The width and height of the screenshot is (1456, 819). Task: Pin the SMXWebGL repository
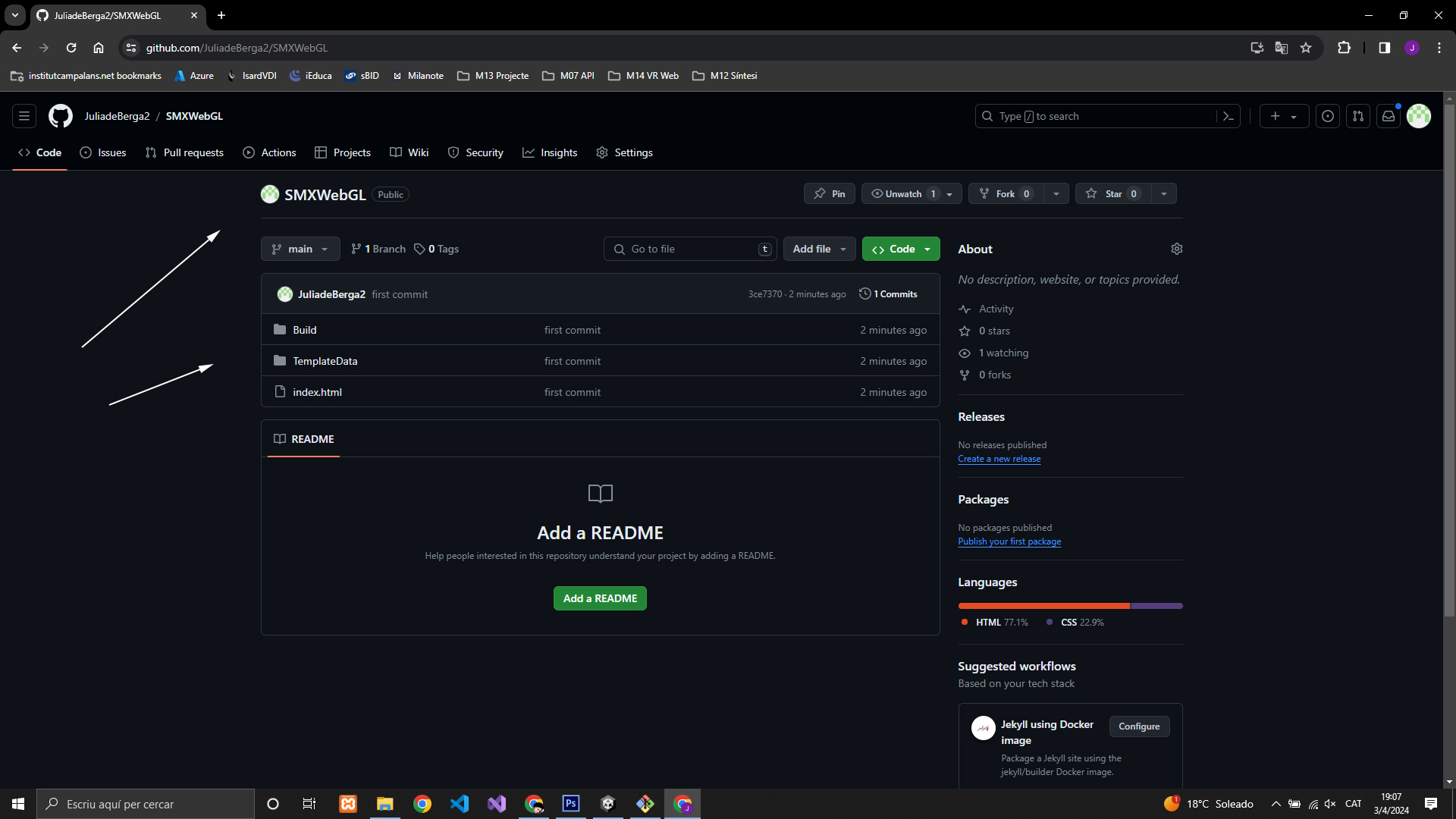(x=830, y=193)
